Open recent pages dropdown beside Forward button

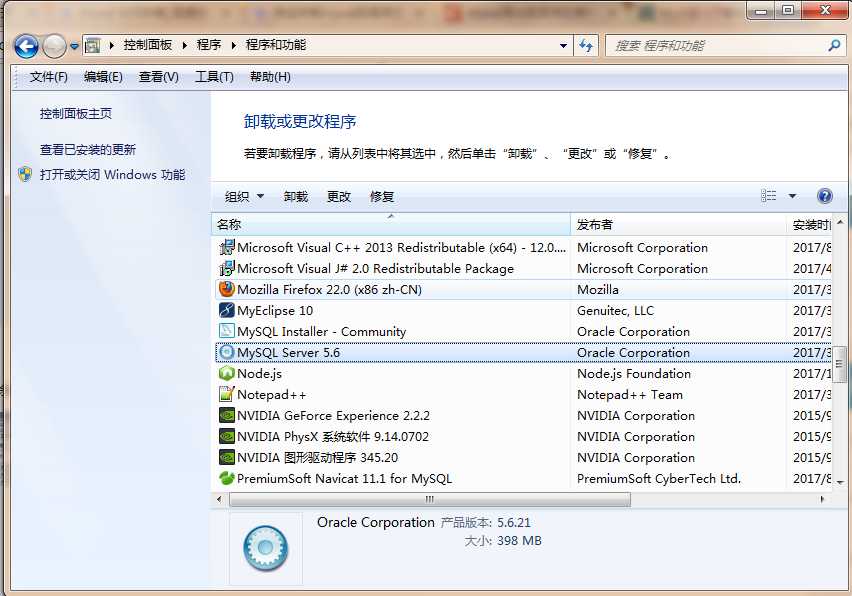[74, 46]
